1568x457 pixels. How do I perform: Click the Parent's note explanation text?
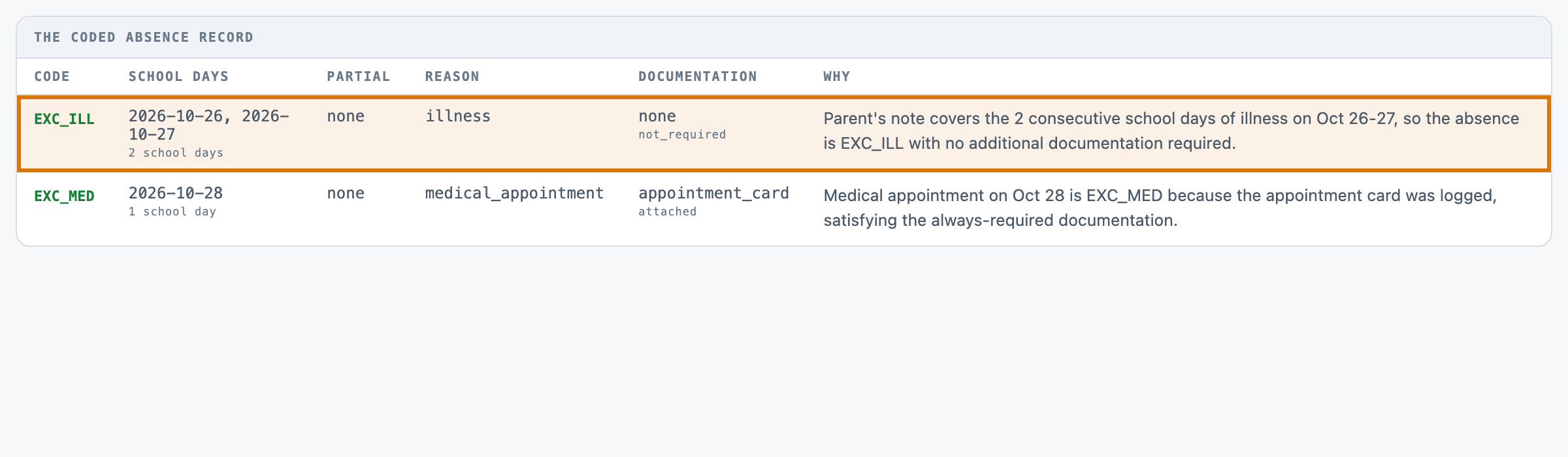(1171, 131)
